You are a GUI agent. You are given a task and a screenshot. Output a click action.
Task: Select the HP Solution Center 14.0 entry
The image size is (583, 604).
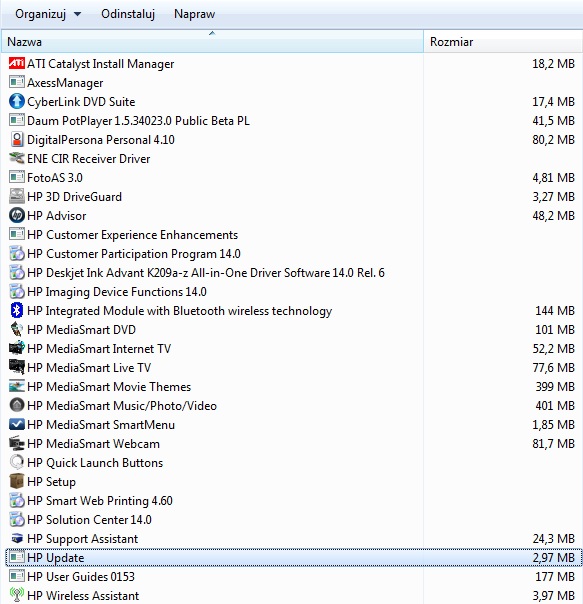pyautogui.click(x=294, y=519)
